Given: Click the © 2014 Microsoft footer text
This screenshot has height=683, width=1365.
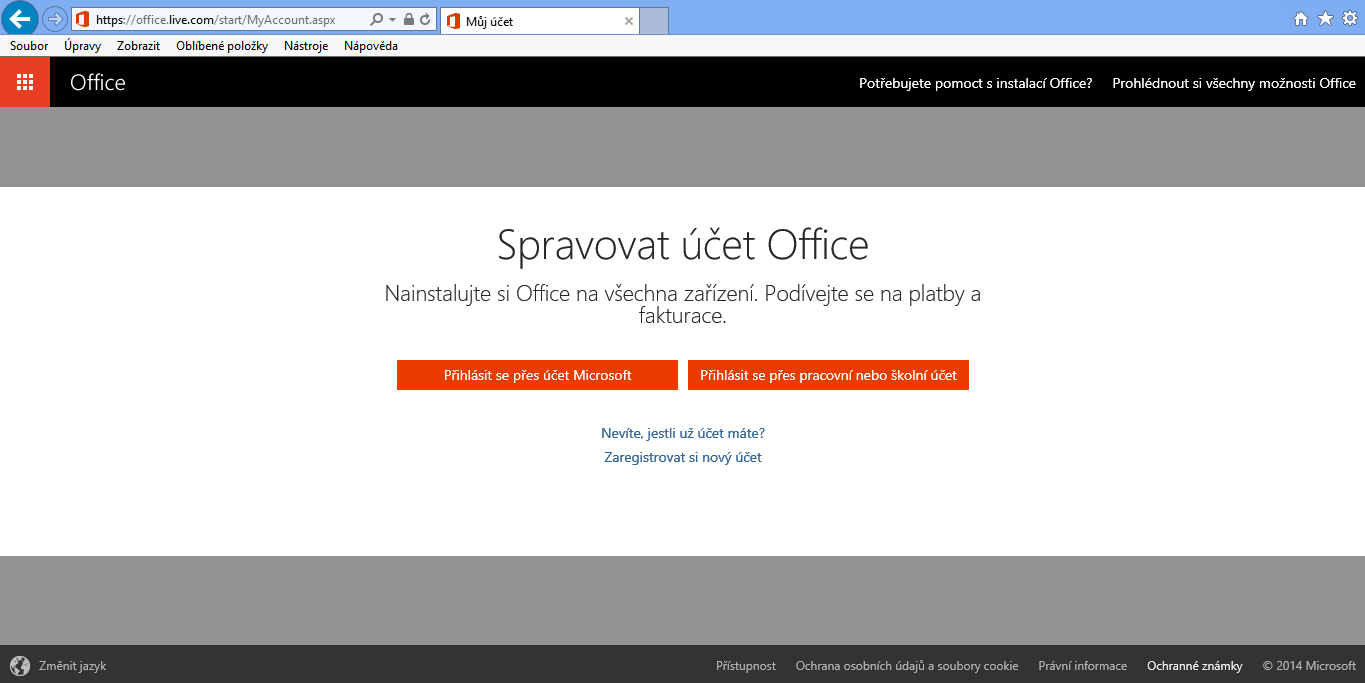Looking at the screenshot, I should [x=1309, y=666].
